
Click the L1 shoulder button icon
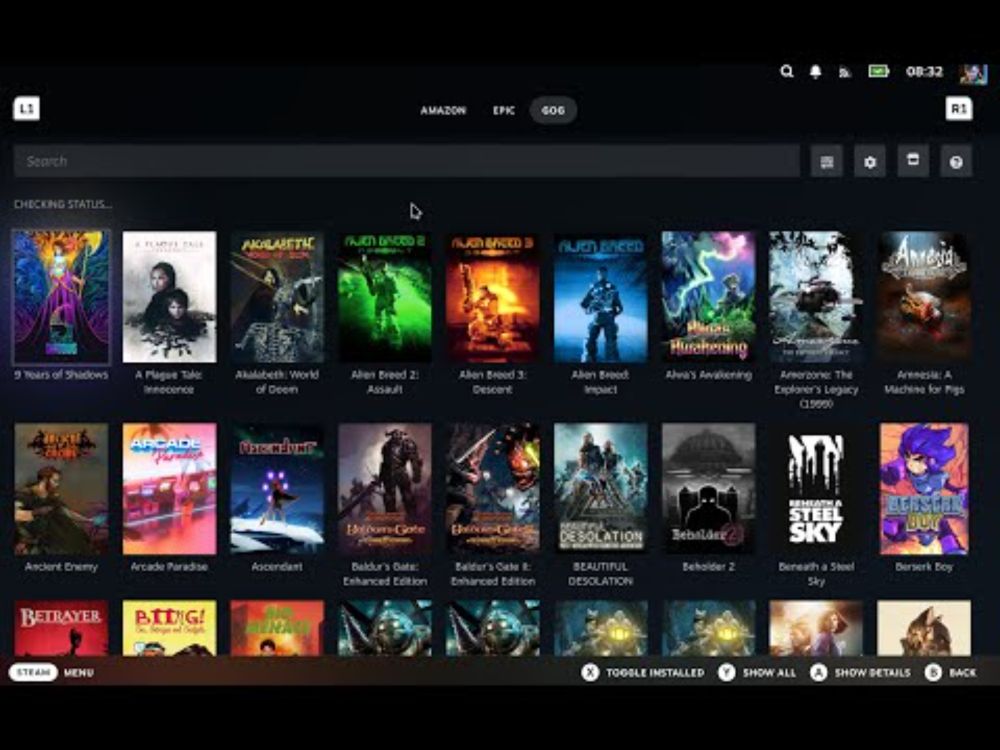click(26, 108)
